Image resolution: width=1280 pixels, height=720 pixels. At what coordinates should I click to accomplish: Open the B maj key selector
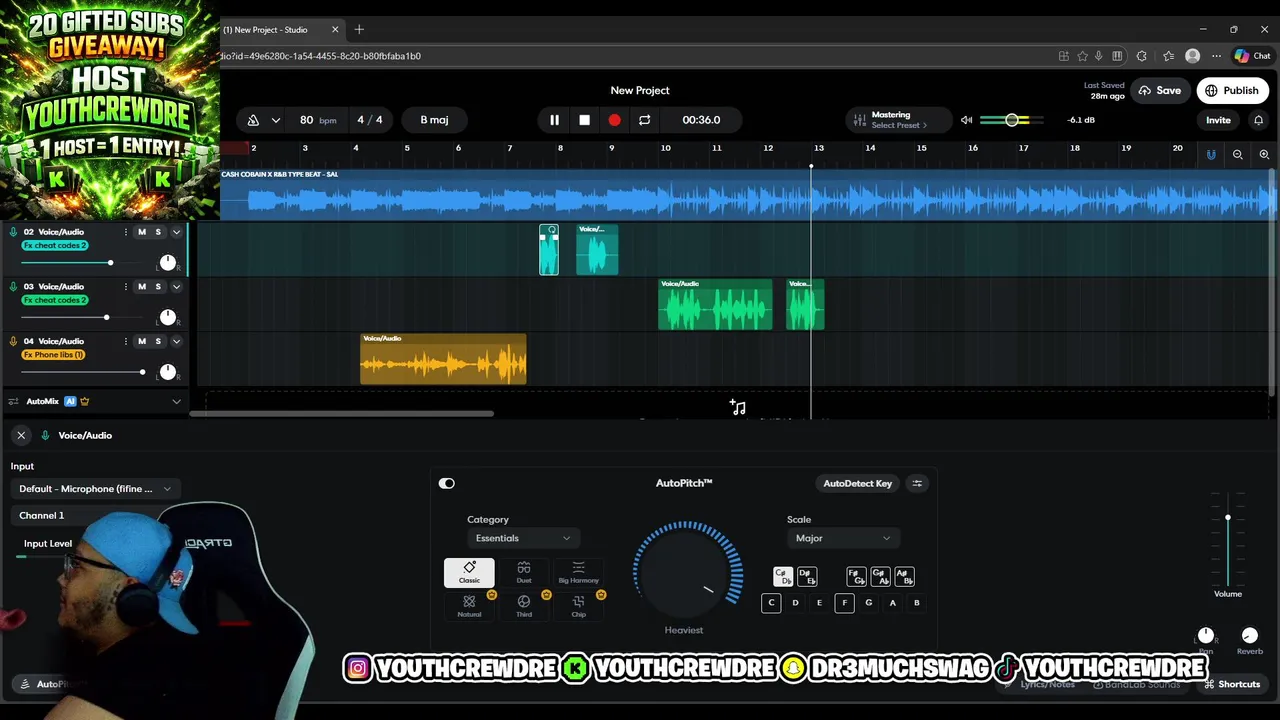coord(434,120)
